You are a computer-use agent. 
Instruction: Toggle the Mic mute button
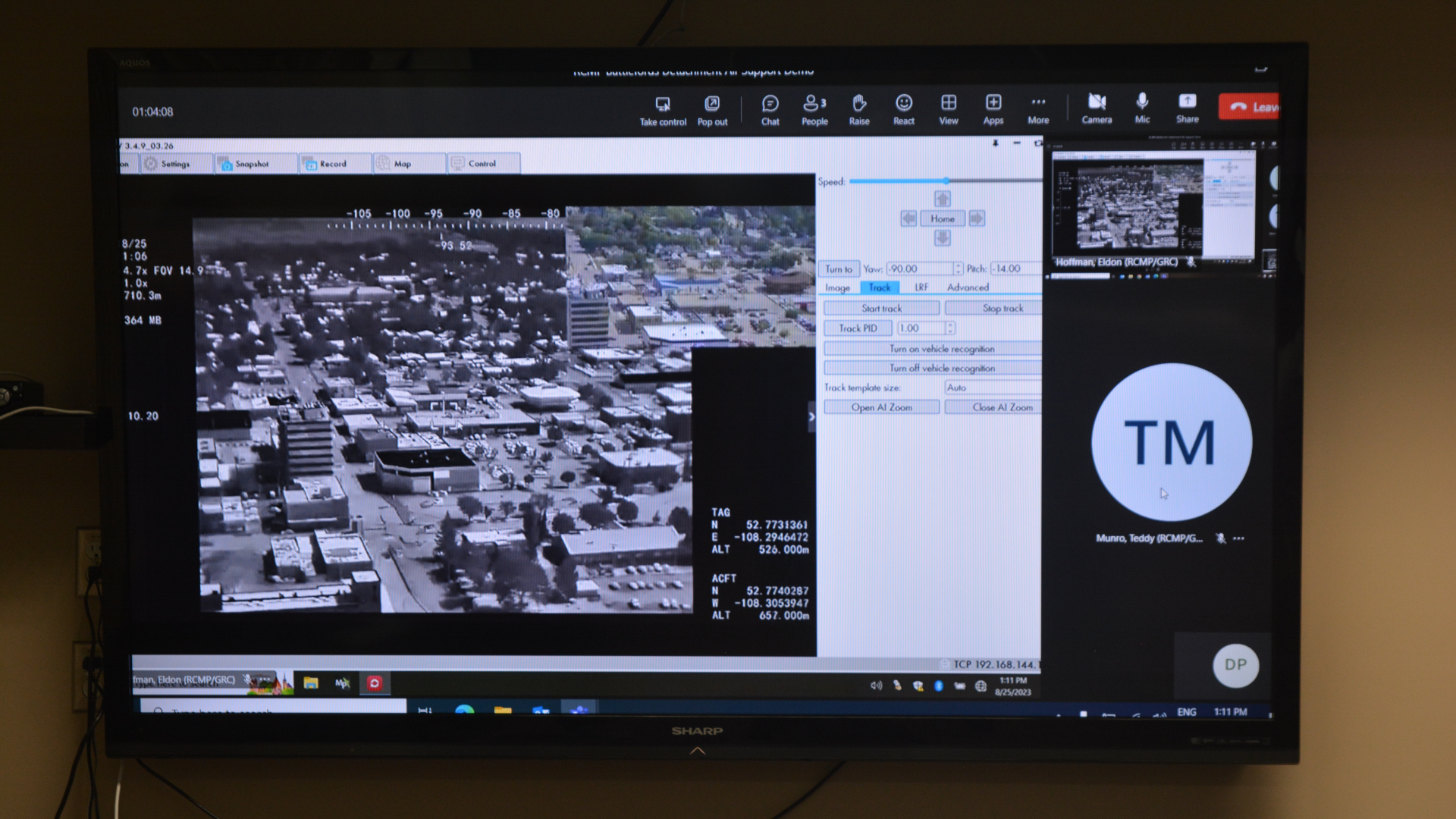(x=1142, y=102)
